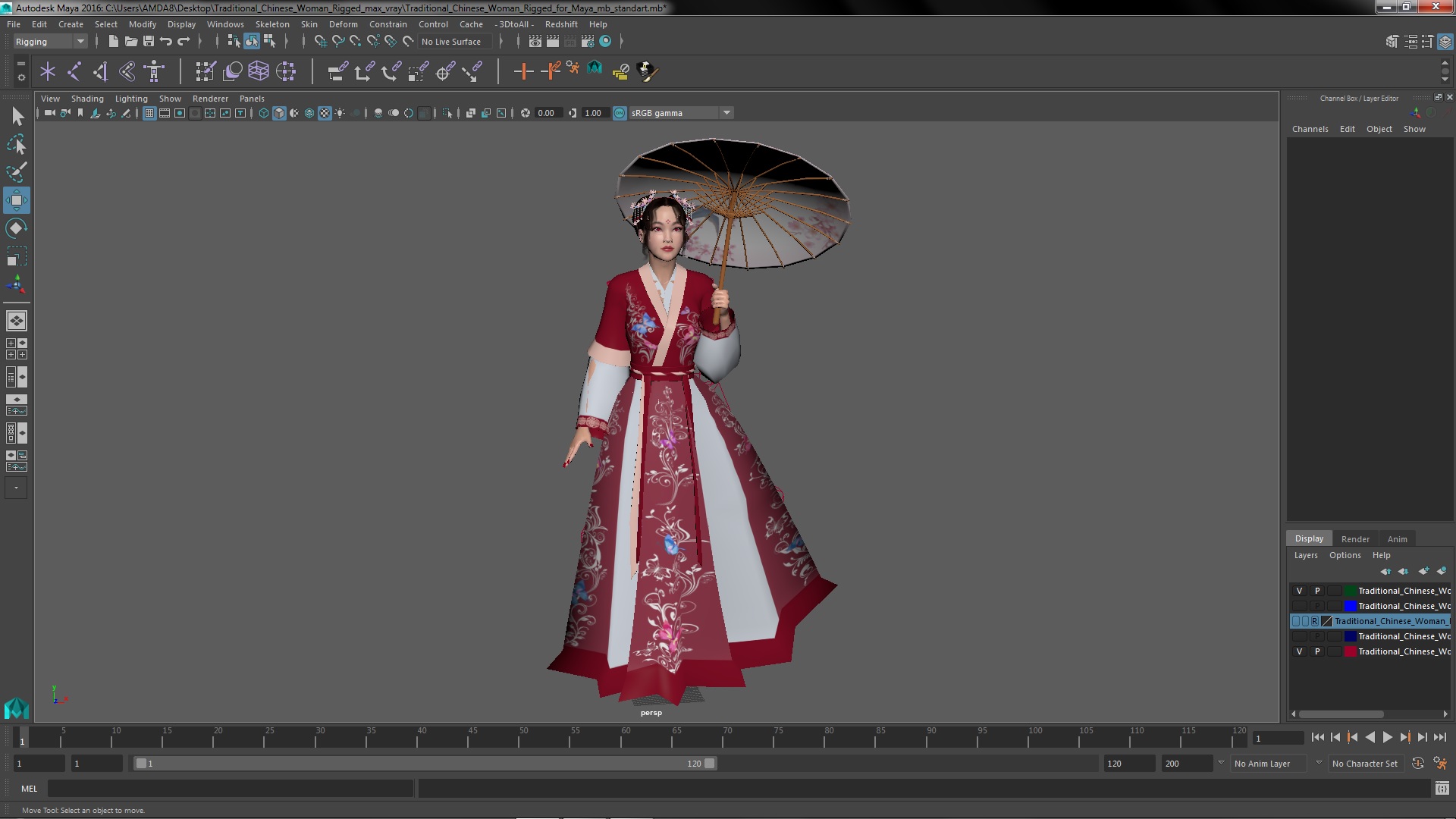Viewport: 1456px width, 819px height.
Task: Go to start of playback range
Action: click(1317, 737)
